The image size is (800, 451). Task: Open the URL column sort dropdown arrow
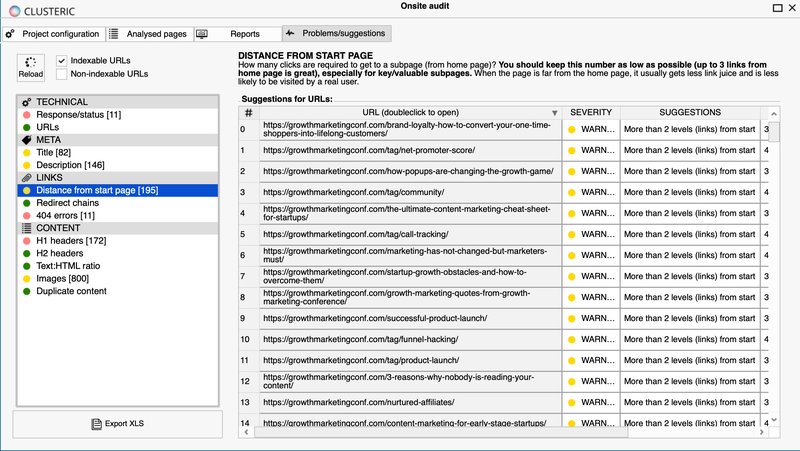pyautogui.click(x=554, y=113)
